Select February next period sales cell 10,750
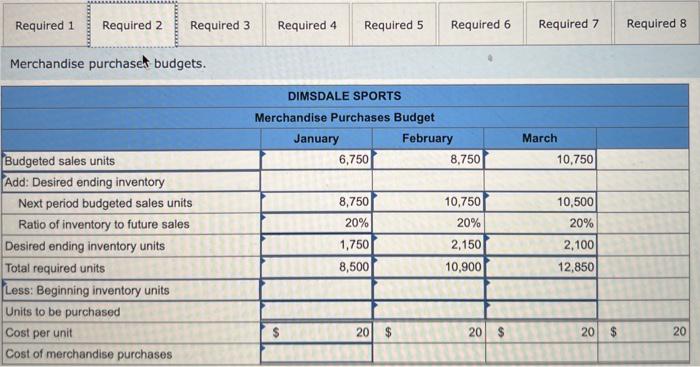Viewport: 700px width, 367px height. [x=428, y=202]
